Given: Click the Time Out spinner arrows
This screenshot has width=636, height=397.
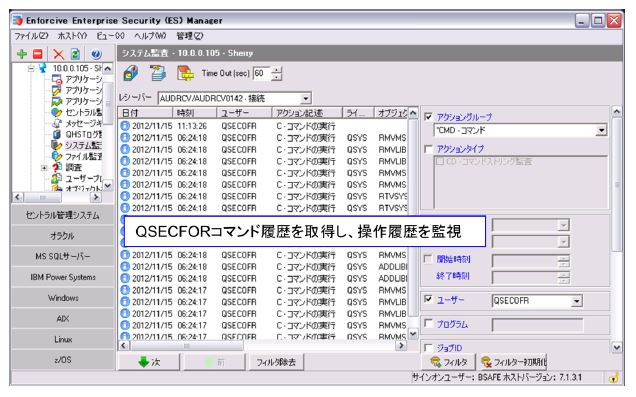Looking at the screenshot, I should click(277, 73).
